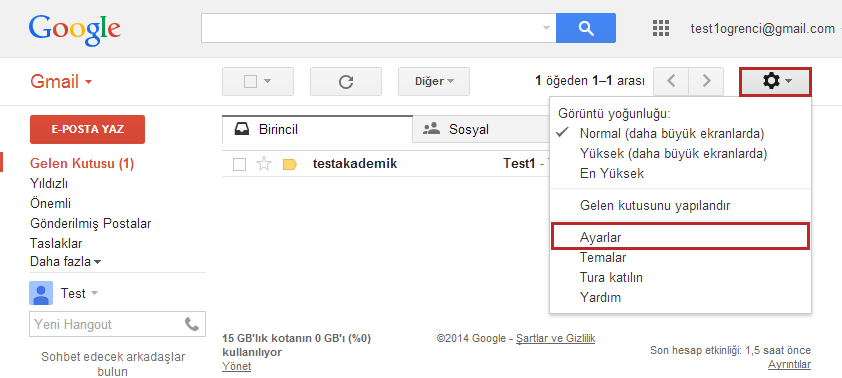Open the settings gear menu
Image resolution: width=842 pixels, height=378 pixels.
coord(775,82)
